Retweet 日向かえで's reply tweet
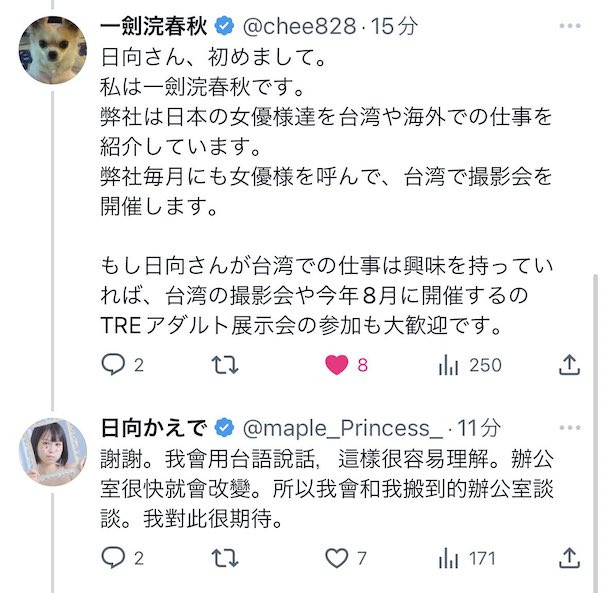This screenshot has width=602, height=593. tap(225, 557)
